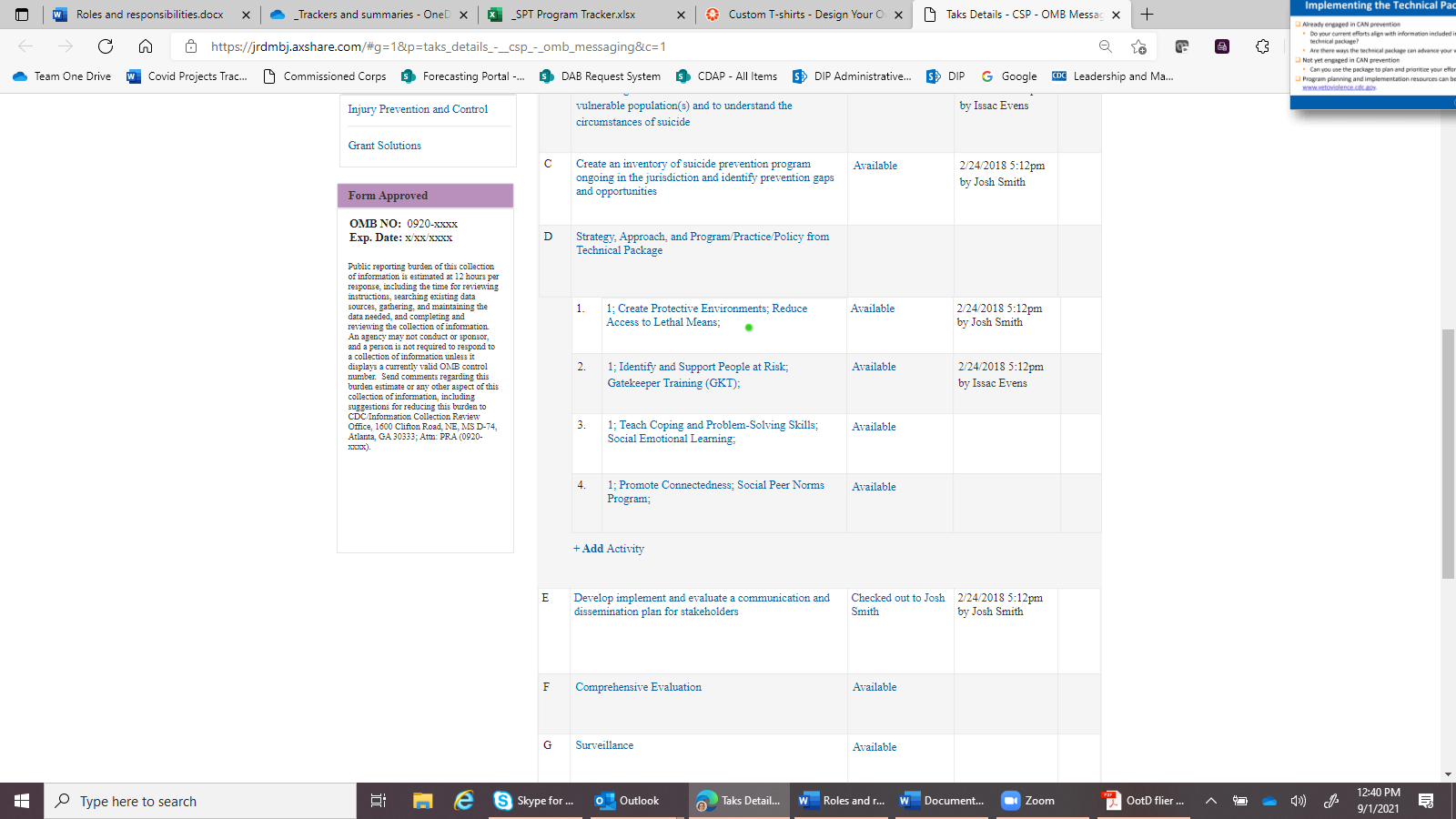Open Teach Coping and Problem-Solving Skills activity
1456x819 pixels.
(x=713, y=431)
